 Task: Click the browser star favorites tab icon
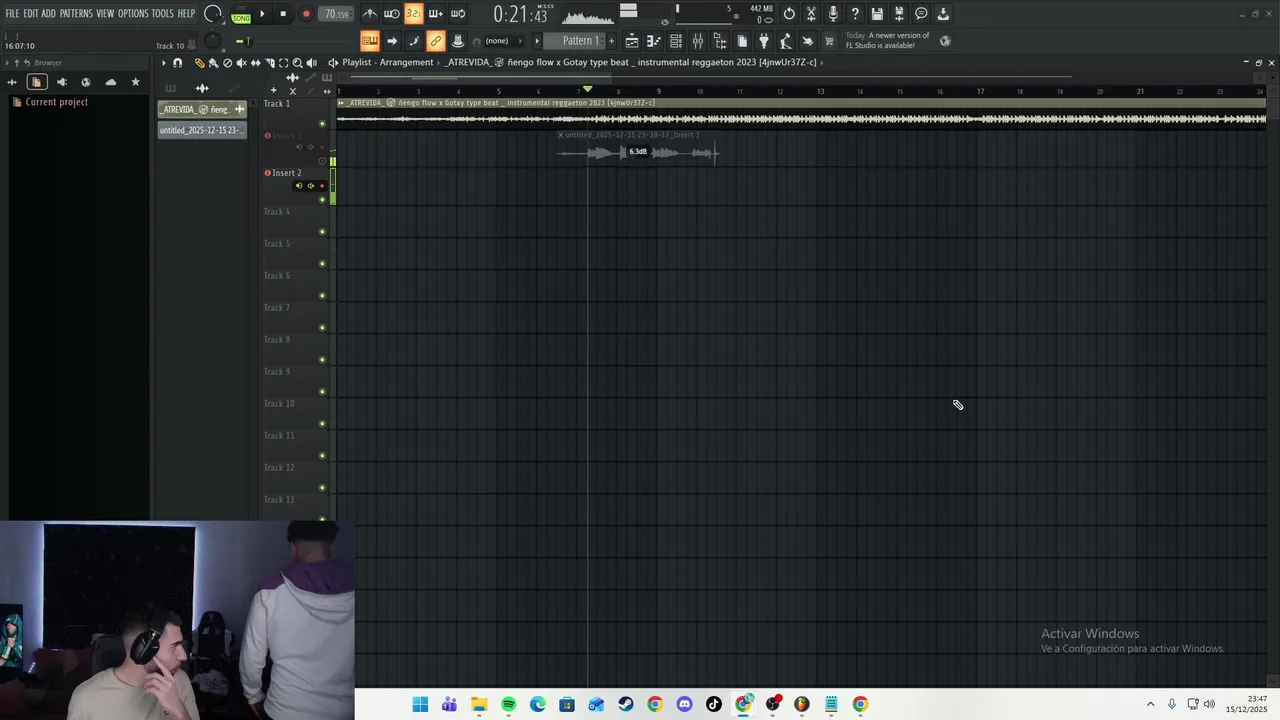(x=136, y=82)
